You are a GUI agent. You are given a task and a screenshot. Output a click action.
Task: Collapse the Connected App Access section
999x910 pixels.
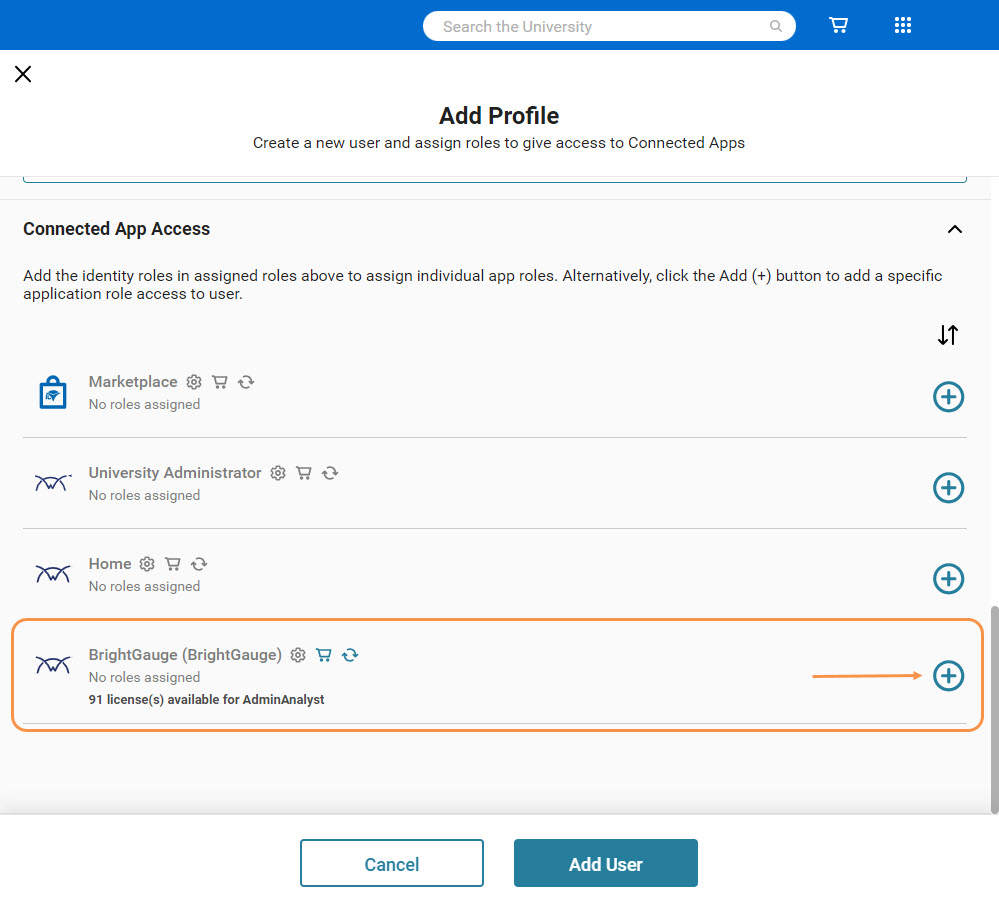click(954, 229)
